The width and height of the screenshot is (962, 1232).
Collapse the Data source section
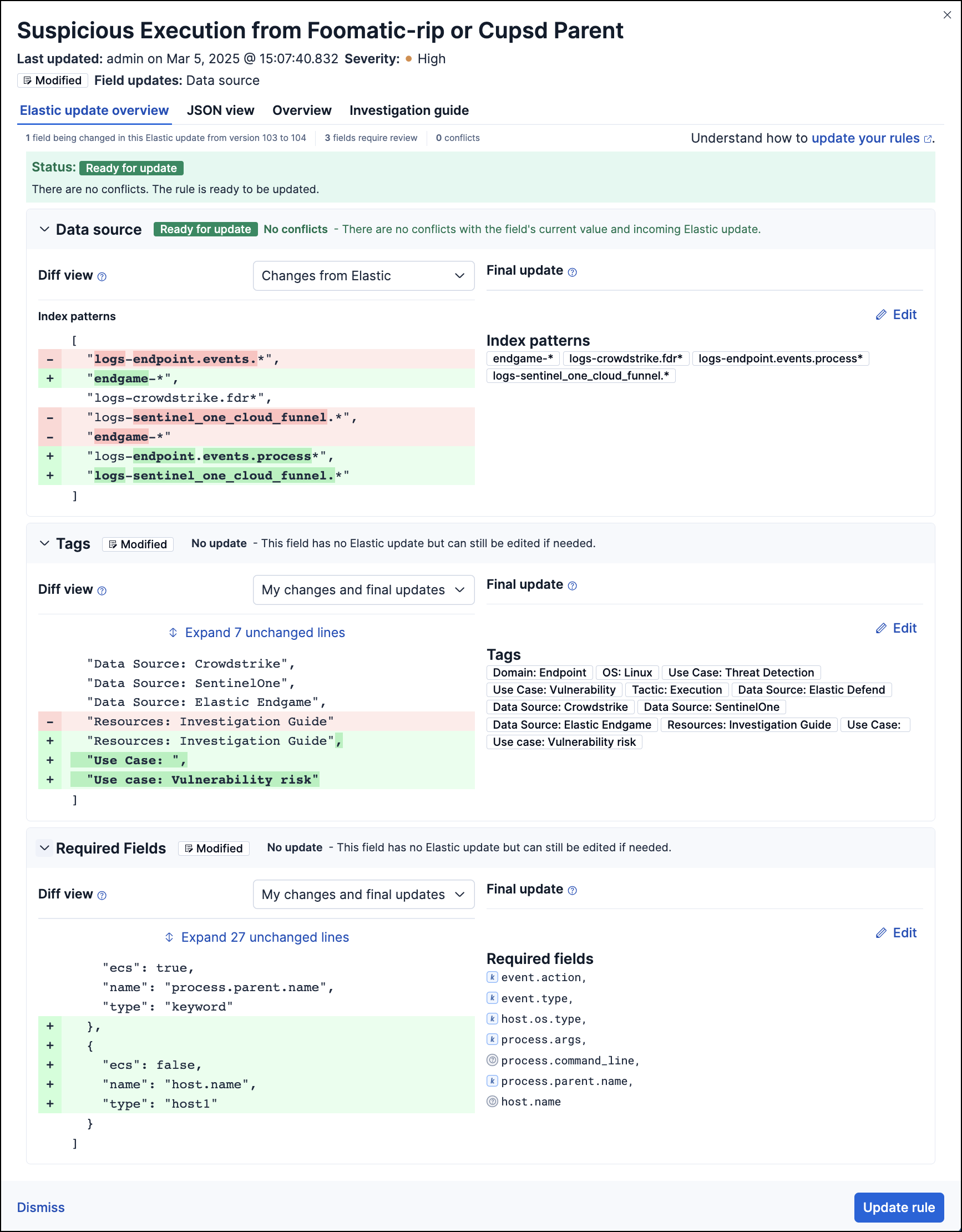(x=44, y=229)
